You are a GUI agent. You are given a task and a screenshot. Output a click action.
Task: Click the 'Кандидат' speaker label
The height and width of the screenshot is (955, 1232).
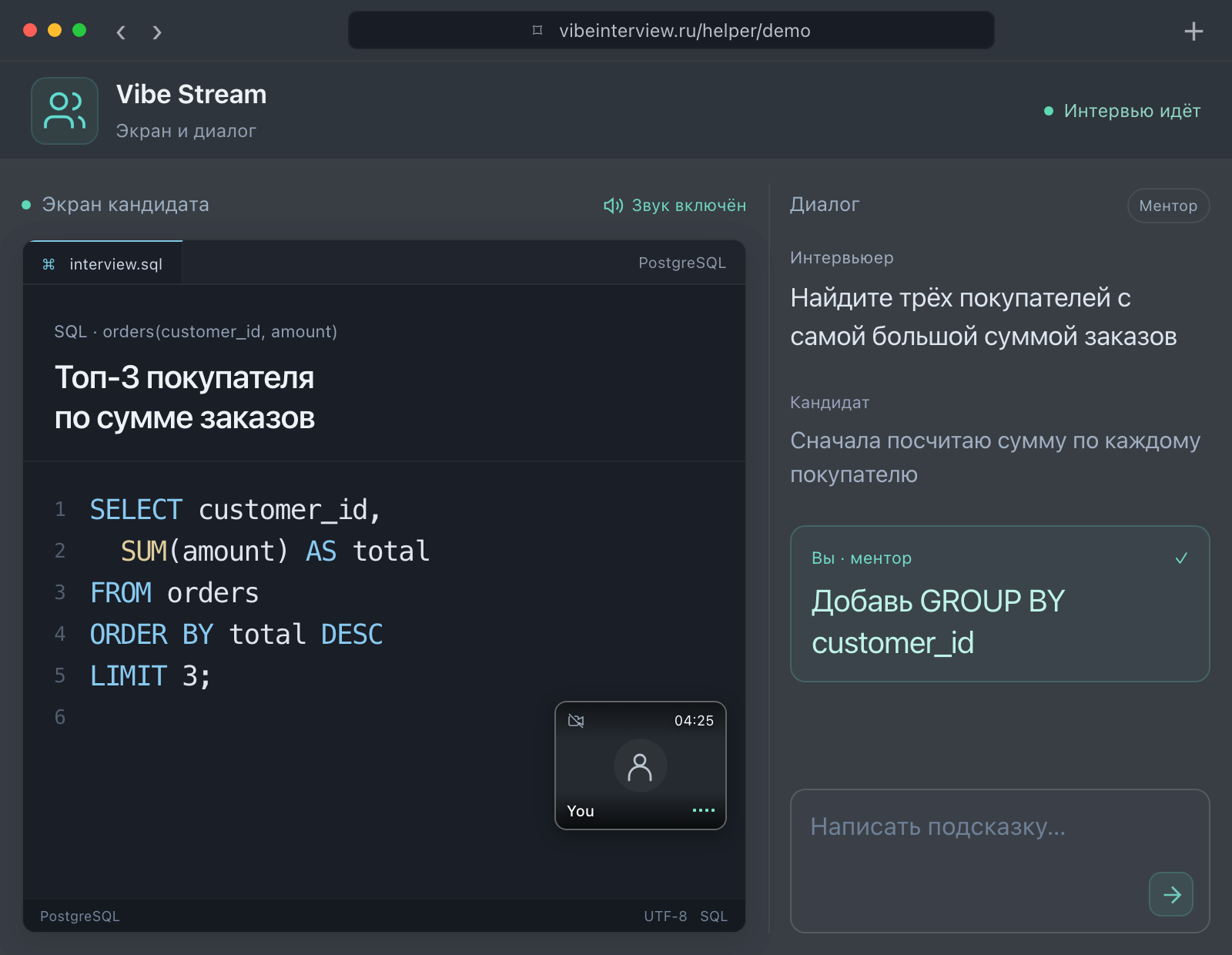829,402
